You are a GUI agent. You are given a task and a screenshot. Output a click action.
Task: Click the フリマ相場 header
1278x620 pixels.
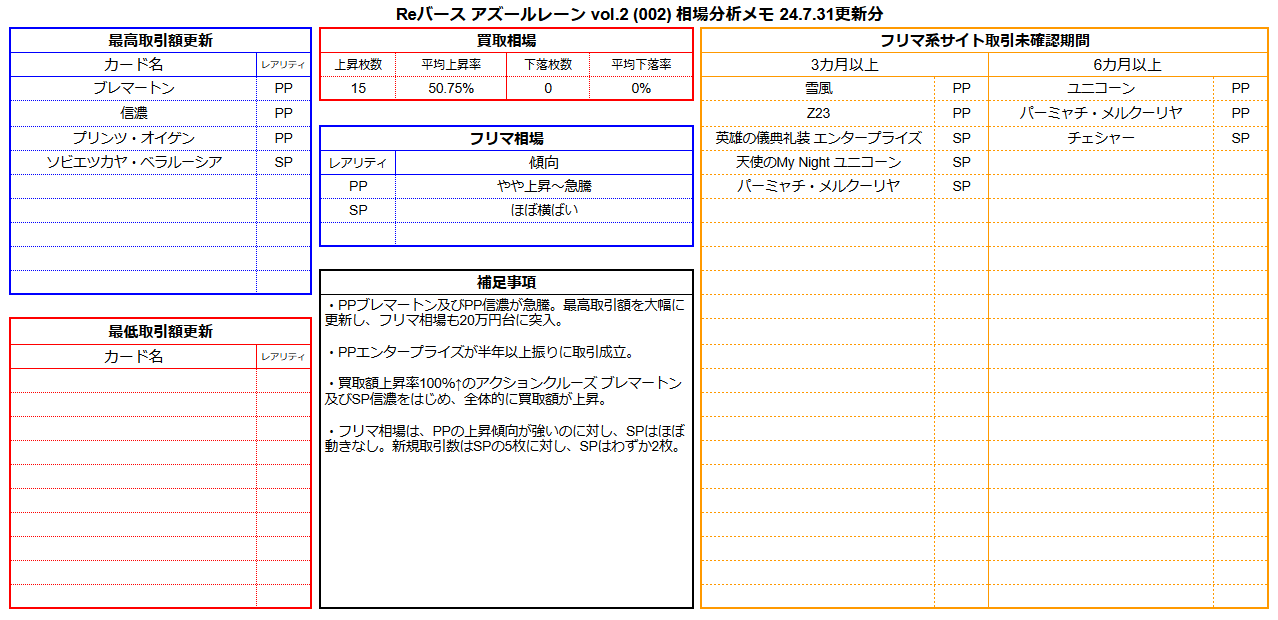coord(506,138)
